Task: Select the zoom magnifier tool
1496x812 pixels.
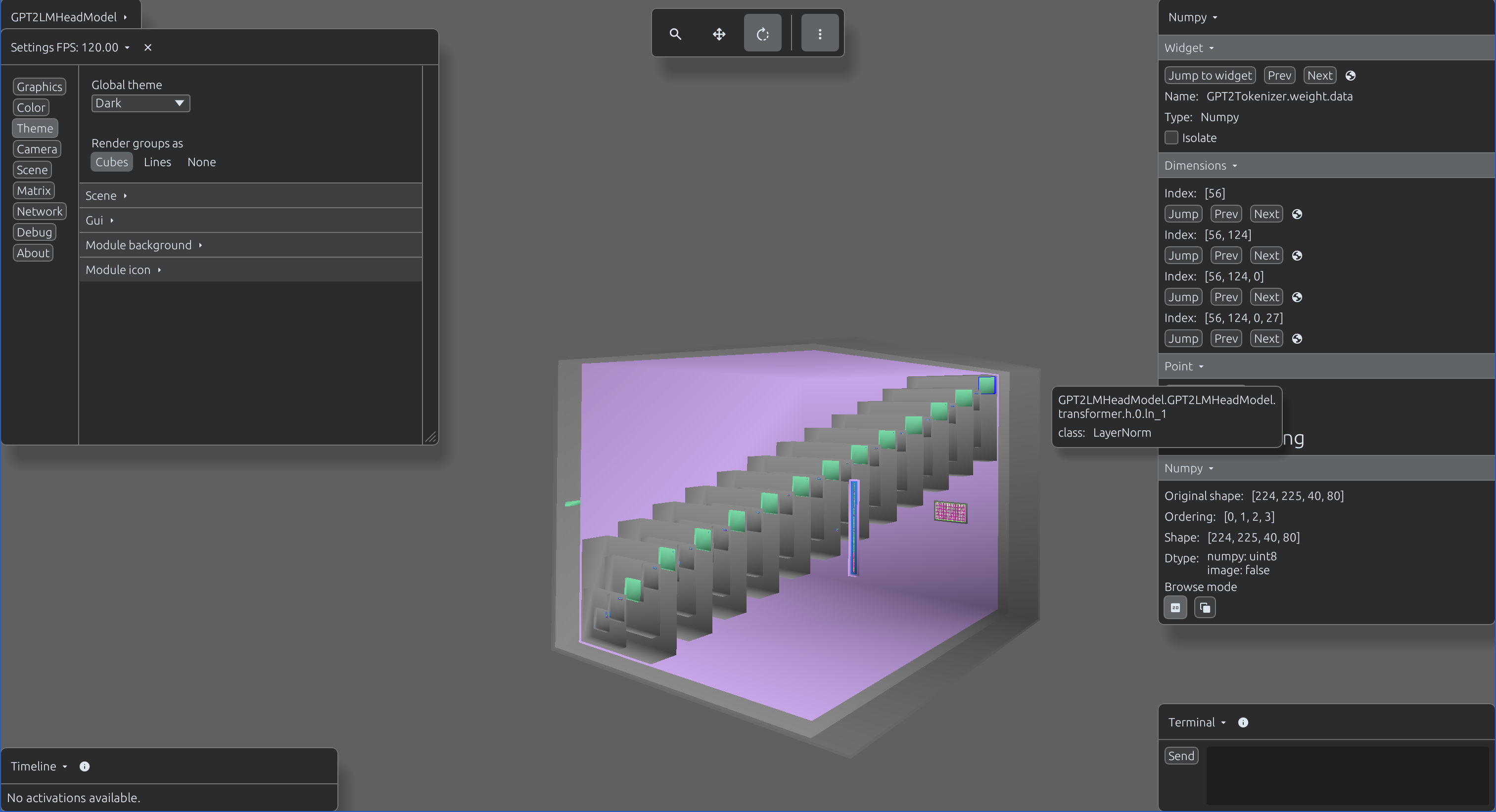Action: 675,34
